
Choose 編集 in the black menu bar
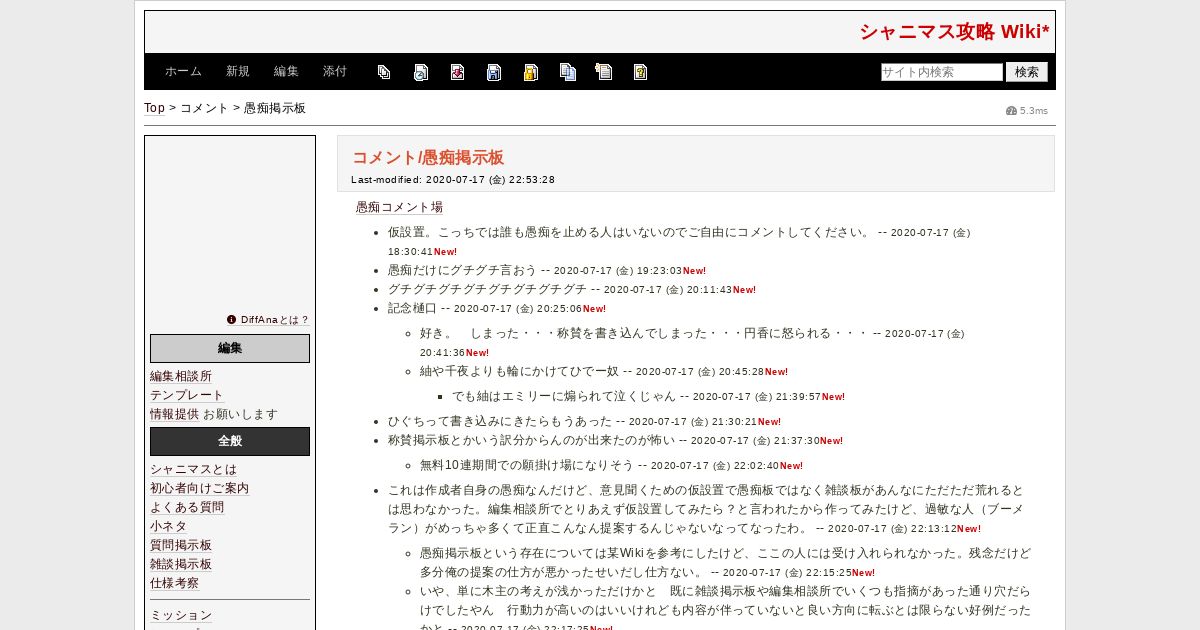point(286,72)
